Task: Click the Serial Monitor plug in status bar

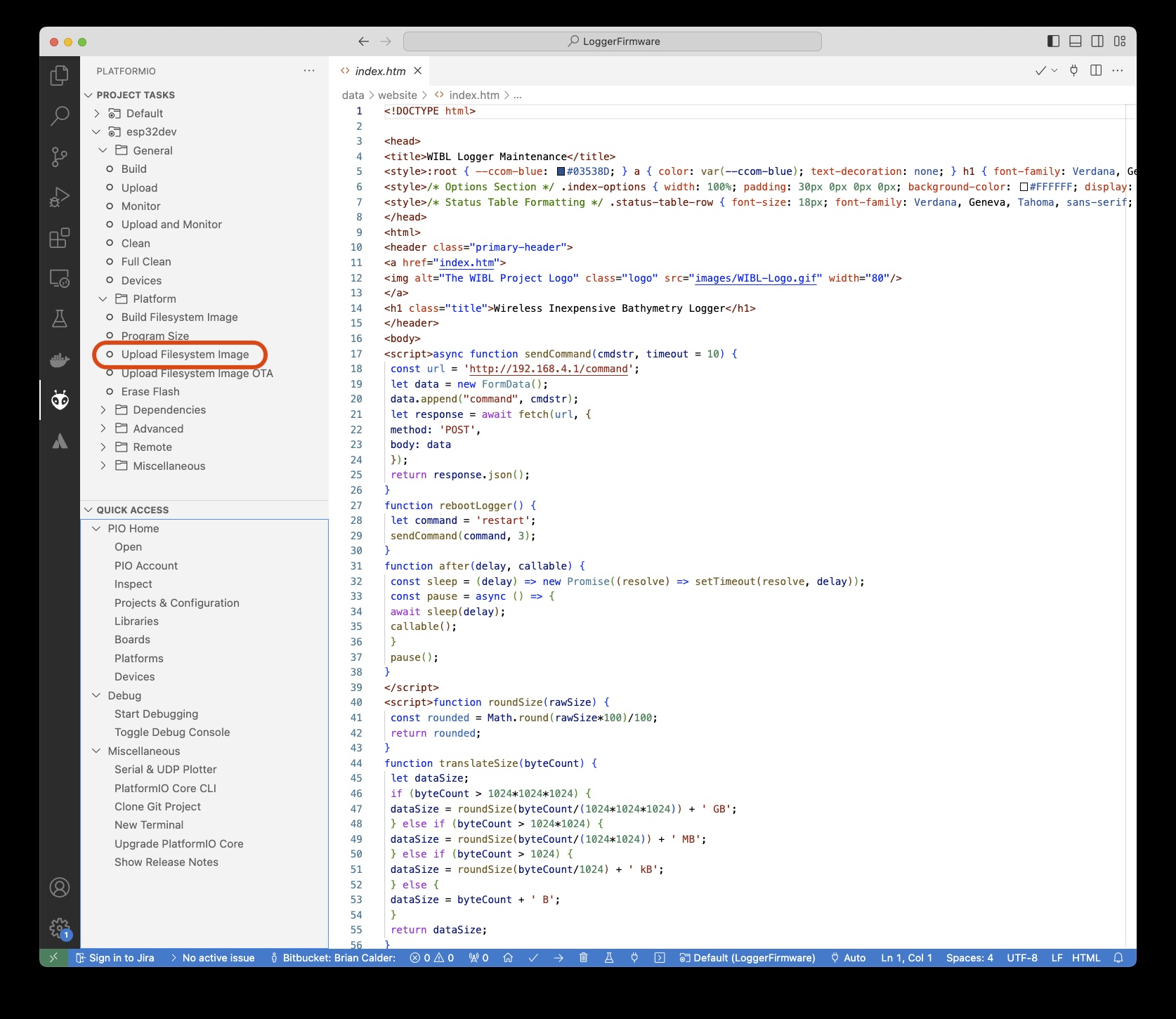Action: coord(634,958)
